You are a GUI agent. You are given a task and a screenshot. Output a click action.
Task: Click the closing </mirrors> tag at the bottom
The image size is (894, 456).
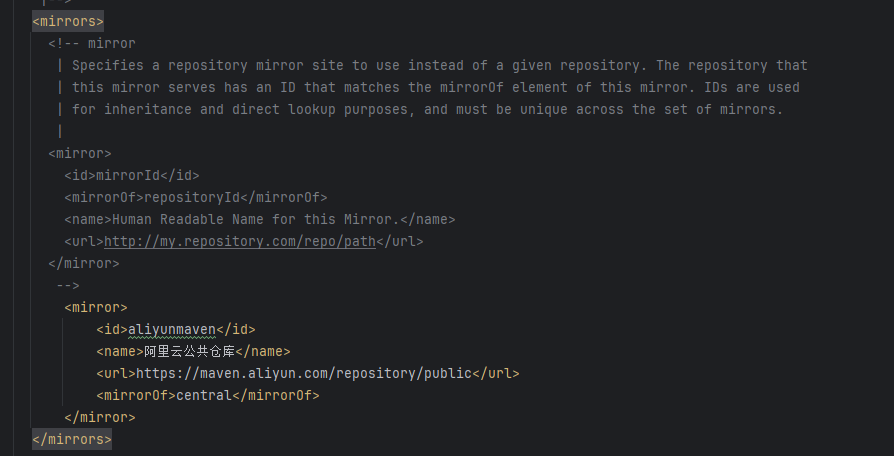(x=72, y=439)
